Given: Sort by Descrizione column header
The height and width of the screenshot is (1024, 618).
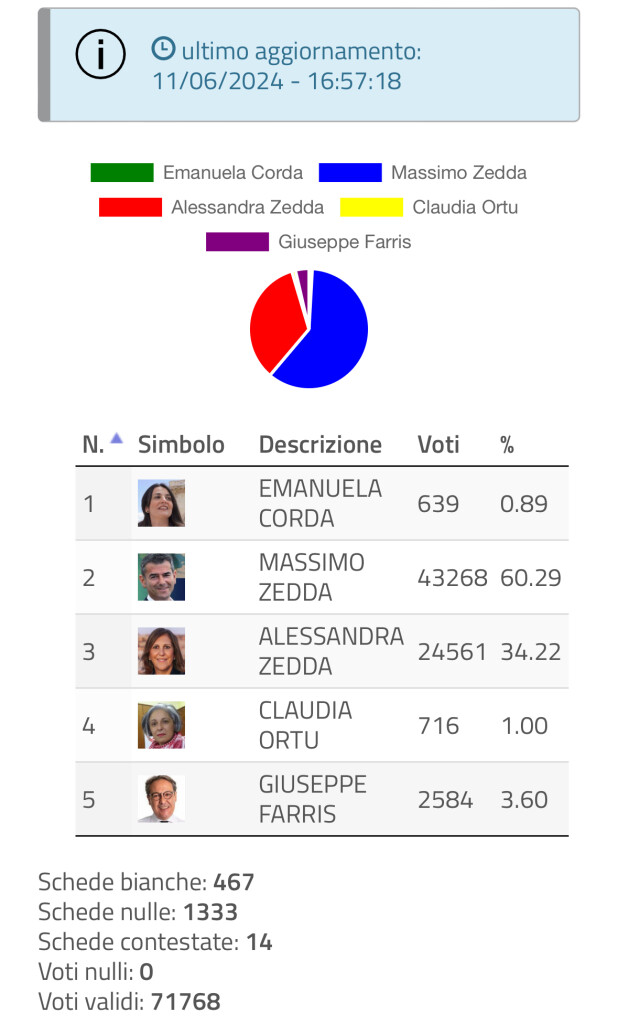Looking at the screenshot, I should tap(320, 445).
